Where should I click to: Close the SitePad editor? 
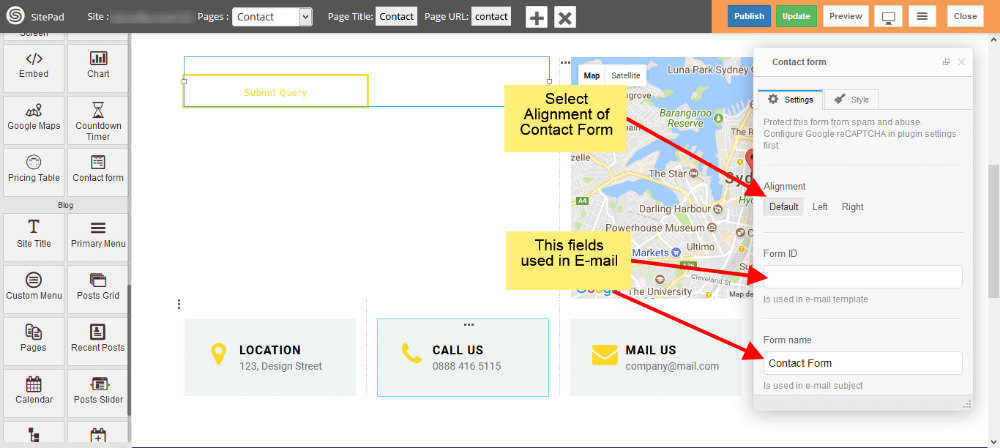pyautogui.click(x=966, y=16)
